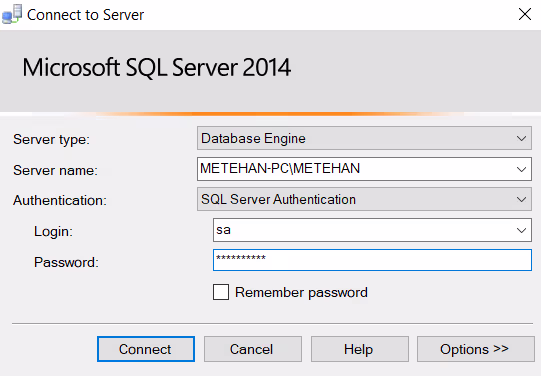Expand the Server type dropdown arrow

tap(521, 138)
